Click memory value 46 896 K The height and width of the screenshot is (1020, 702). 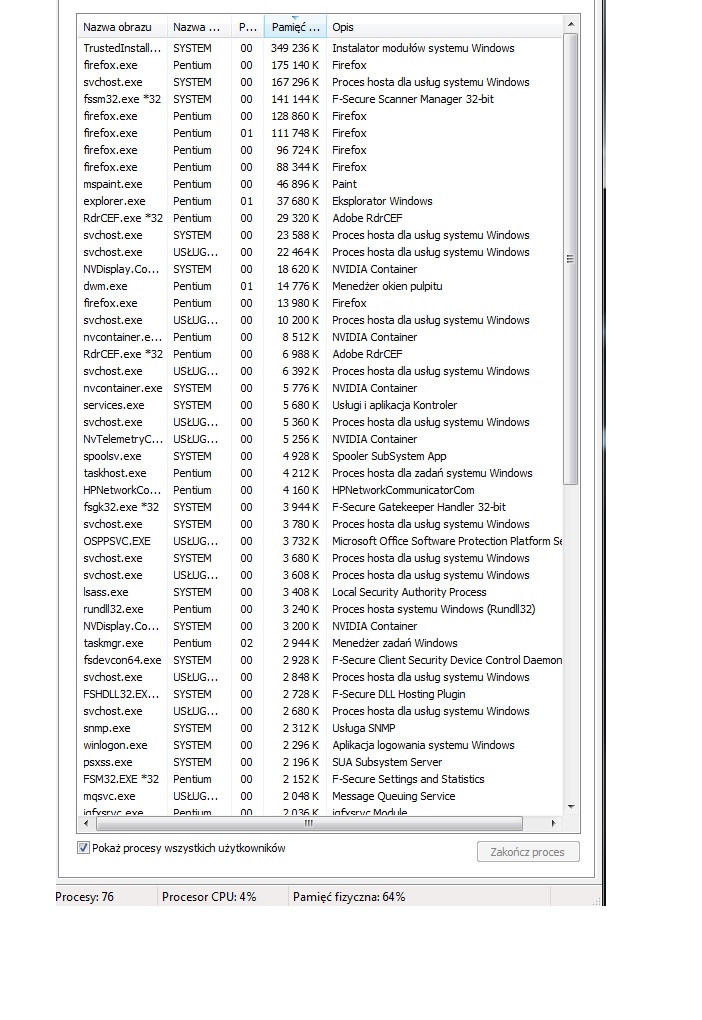pyautogui.click(x=298, y=184)
